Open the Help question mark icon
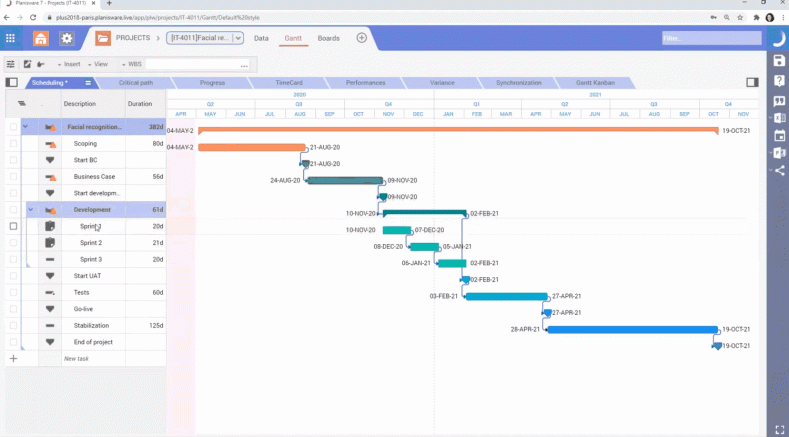This screenshot has width=789, height=437. coord(779,81)
